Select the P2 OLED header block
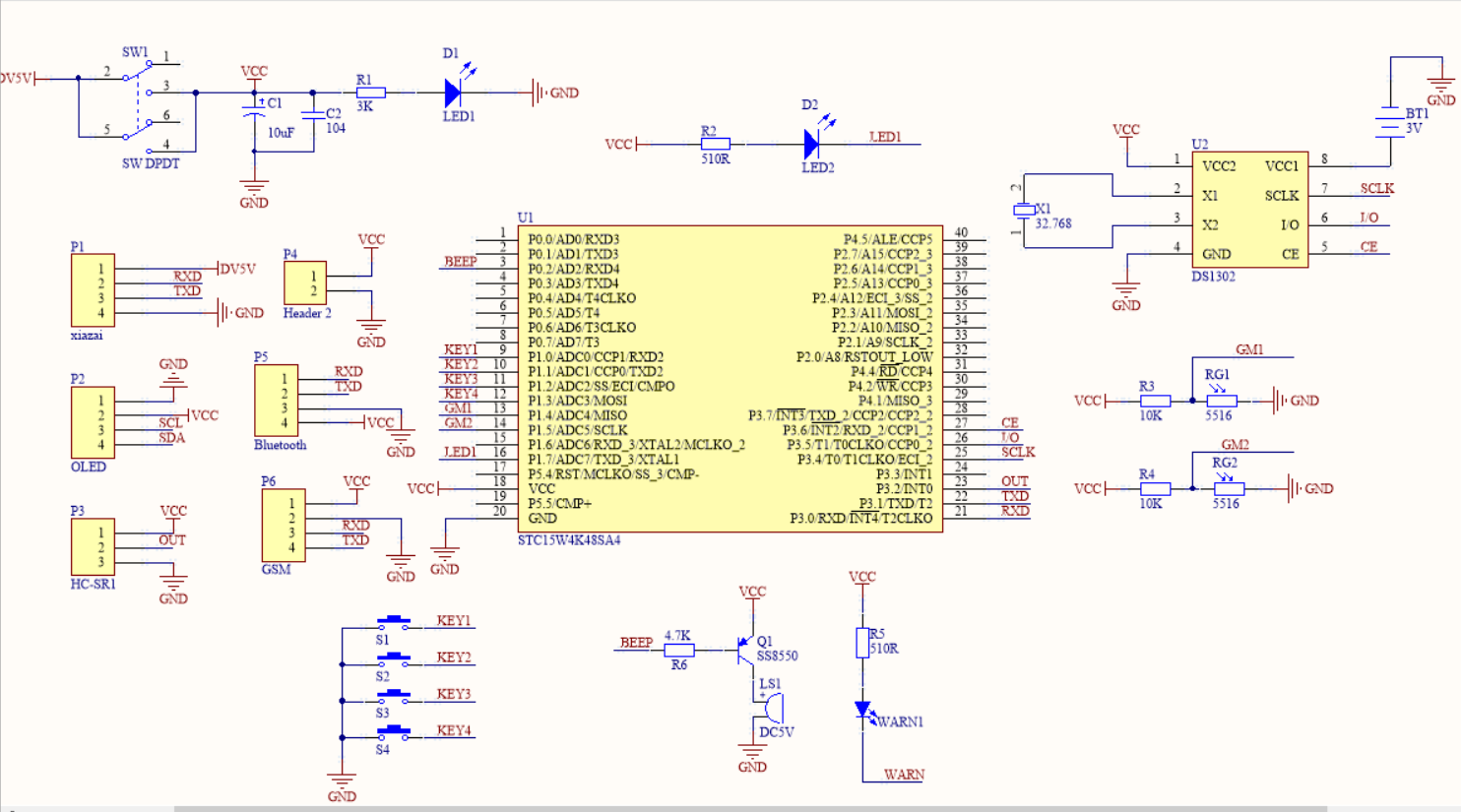This screenshot has width=1461, height=812. coord(93,422)
